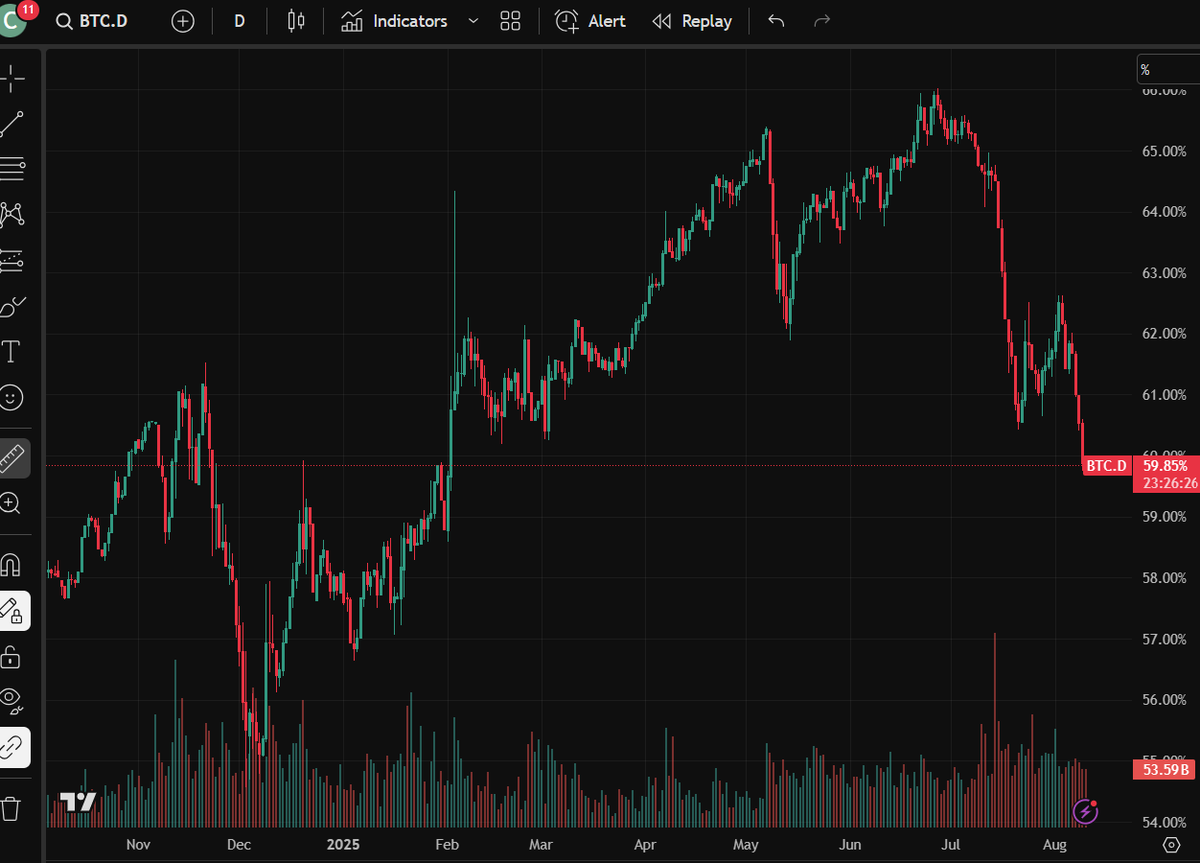Open the Fibonacci retracement tools
This screenshot has height=863, width=1200.
[x=12, y=169]
